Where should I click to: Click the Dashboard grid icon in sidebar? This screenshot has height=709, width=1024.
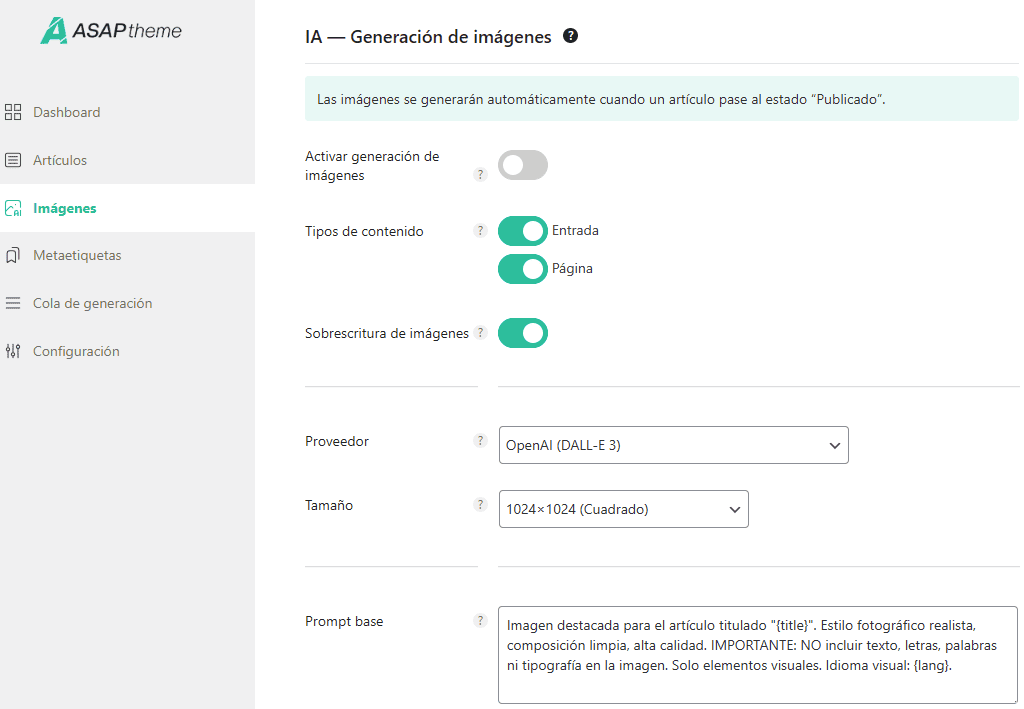[13, 112]
